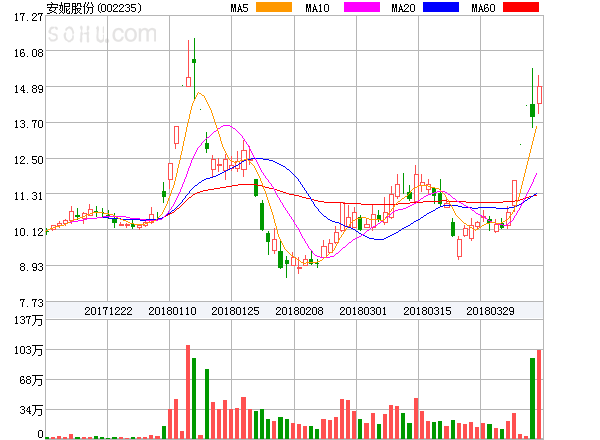Click the MA10 legend label
Viewport: 600px width, 440px height.
pos(317,8)
